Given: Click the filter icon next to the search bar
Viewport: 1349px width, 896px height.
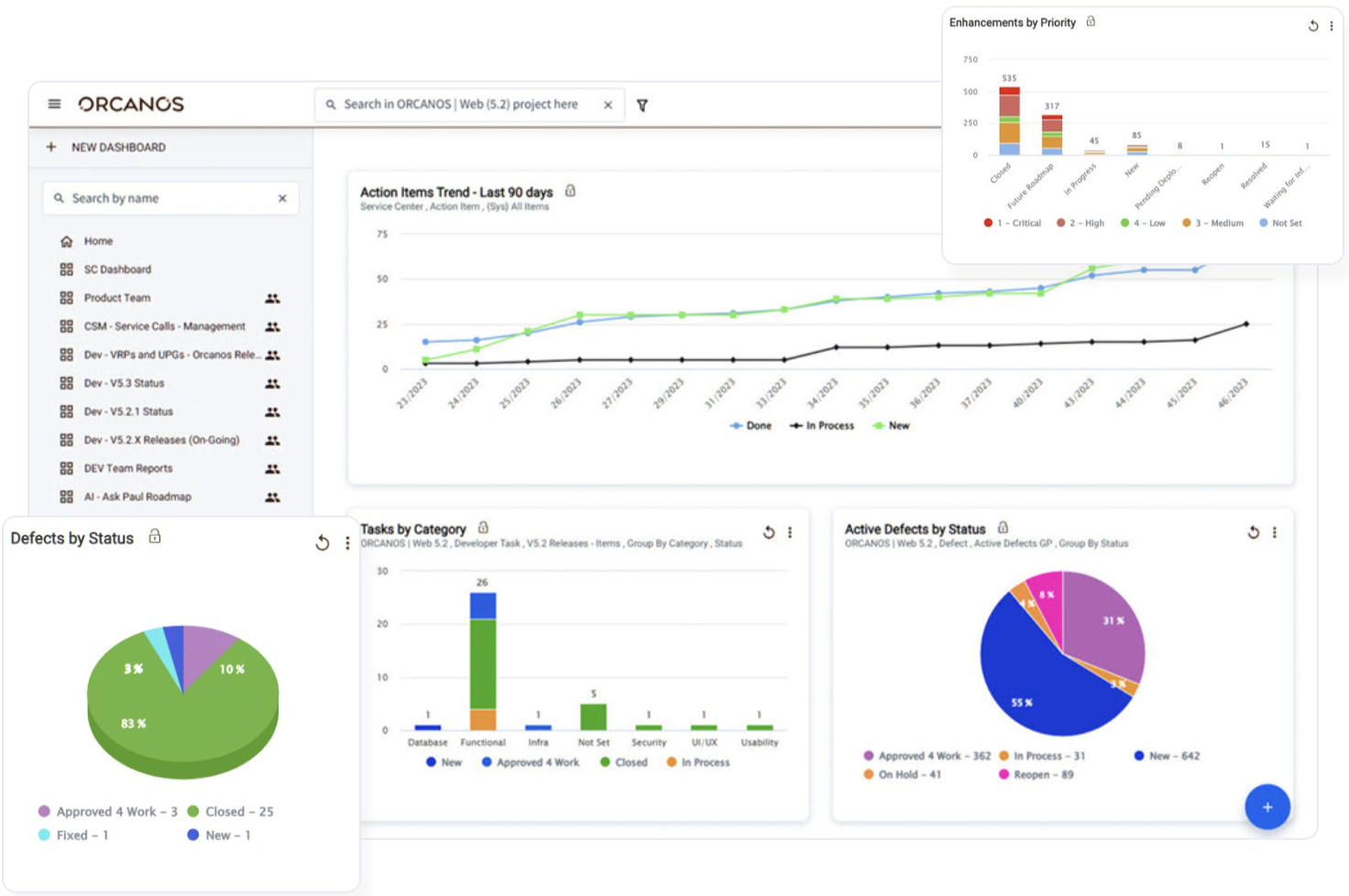Looking at the screenshot, I should pyautogui.click(x=642, y=105).
